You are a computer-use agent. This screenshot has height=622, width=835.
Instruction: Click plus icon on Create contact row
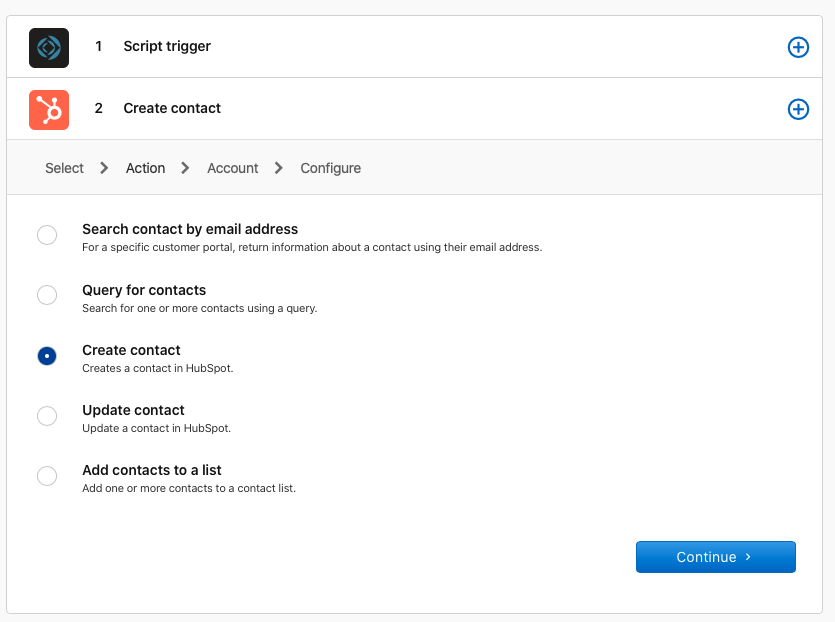[x=798, y=109]
